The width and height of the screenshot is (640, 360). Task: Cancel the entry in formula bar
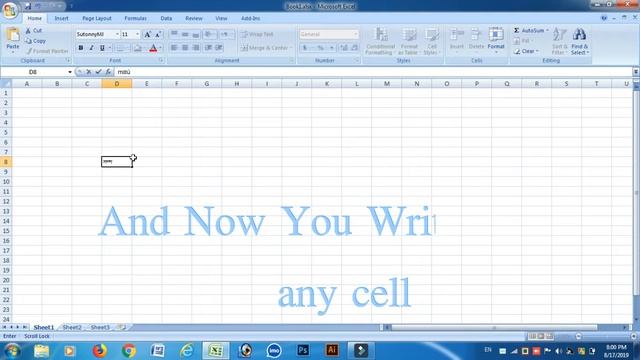tap(89, 72)
